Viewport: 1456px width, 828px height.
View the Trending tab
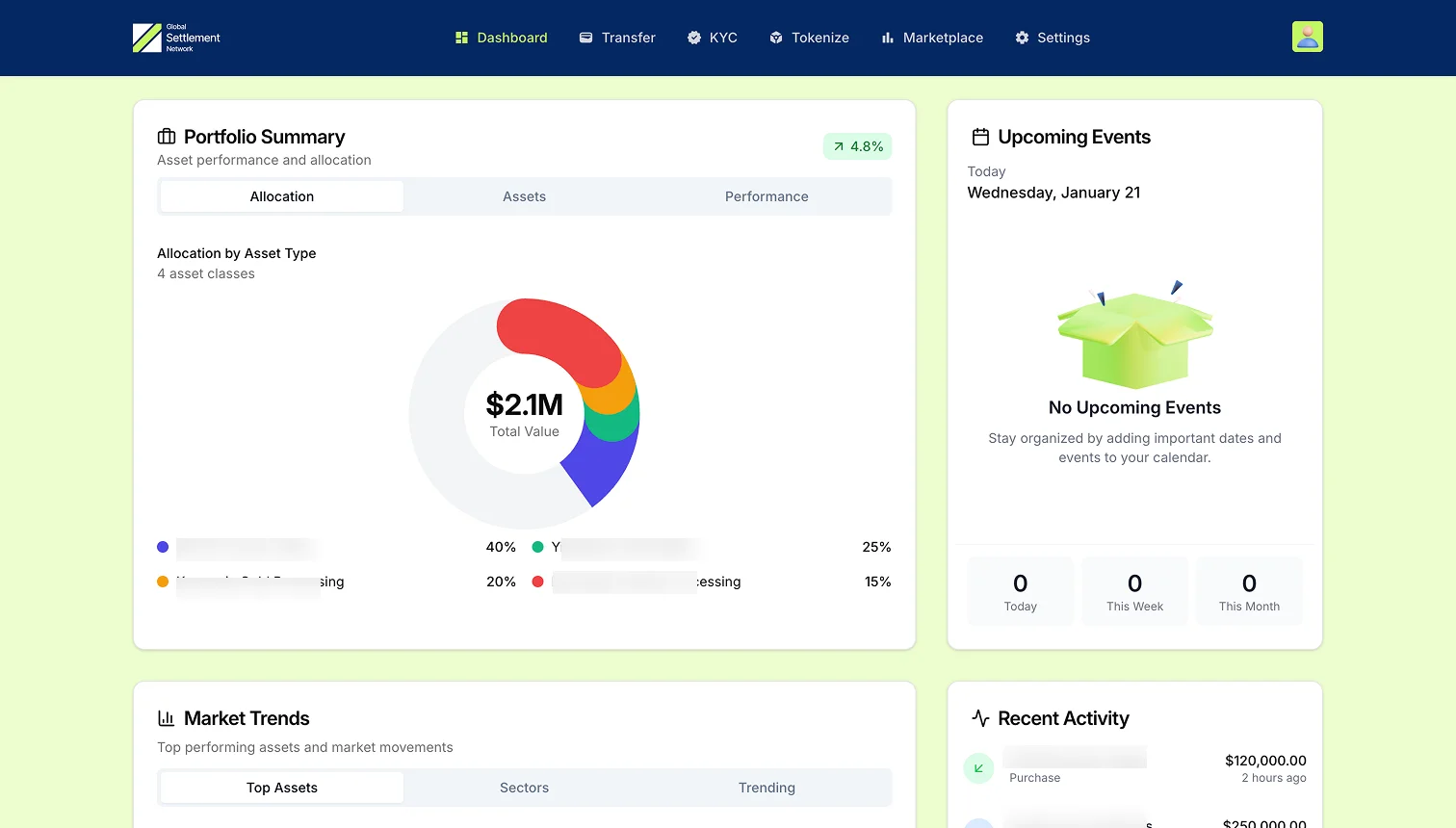pos(767,788)
